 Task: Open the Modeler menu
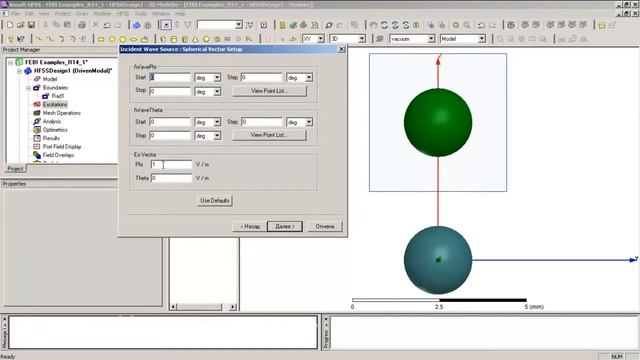tap(102, 13)
